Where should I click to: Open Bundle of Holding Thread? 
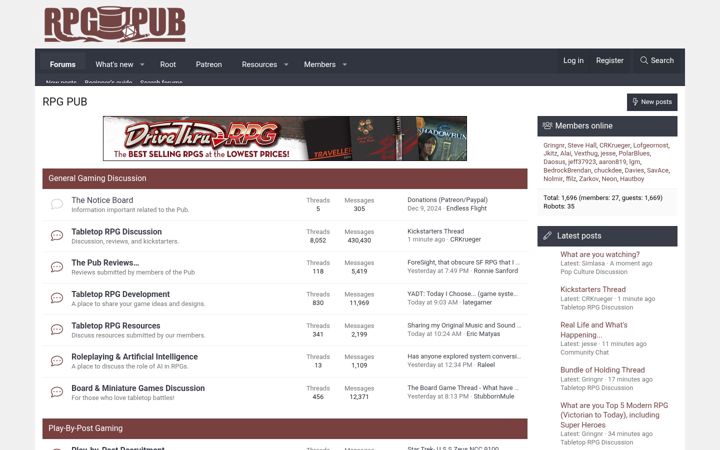click(x=602, y=370)
